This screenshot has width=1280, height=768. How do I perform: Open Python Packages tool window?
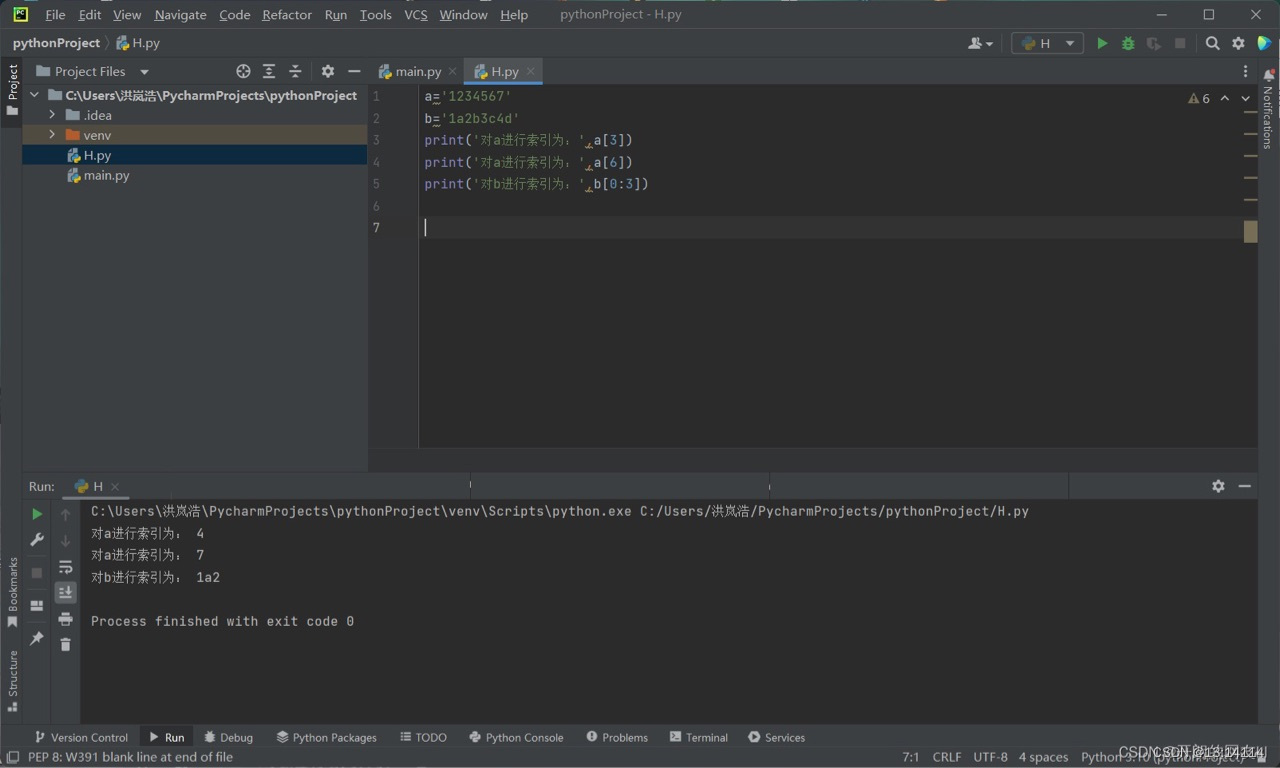(x=326, y=737)
